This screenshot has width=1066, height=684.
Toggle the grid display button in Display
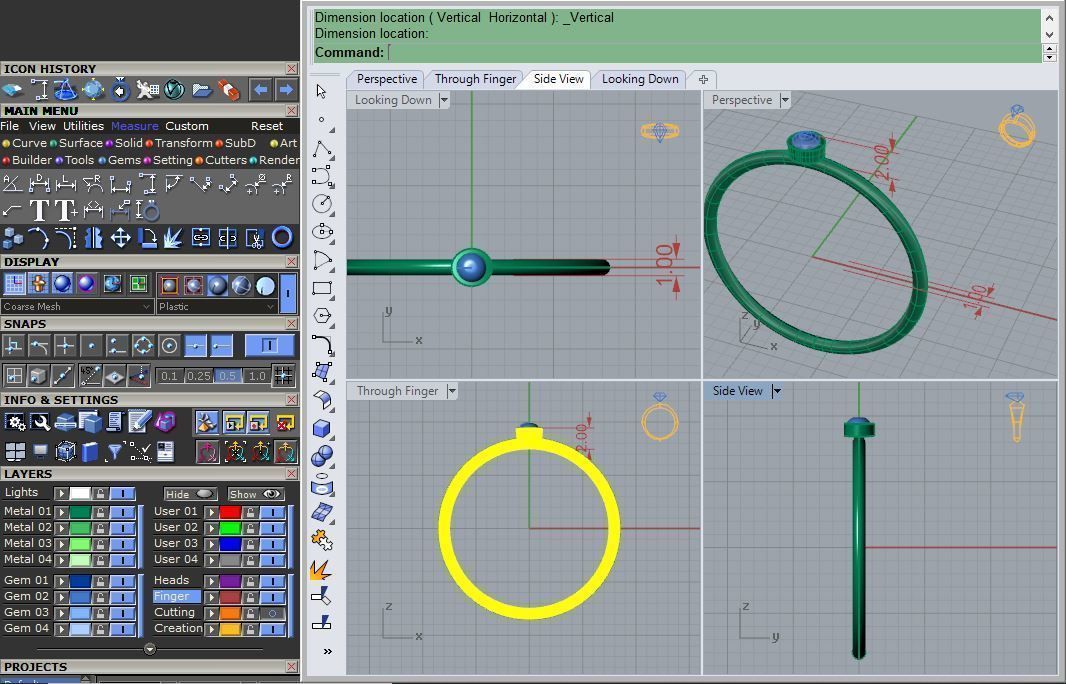point(14,284)
